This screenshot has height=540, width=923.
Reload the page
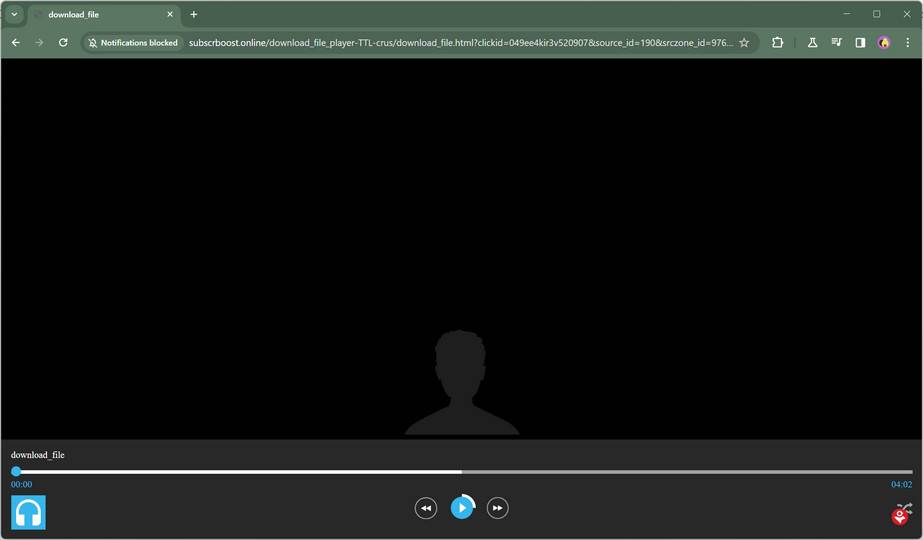(x=63, y=42)
